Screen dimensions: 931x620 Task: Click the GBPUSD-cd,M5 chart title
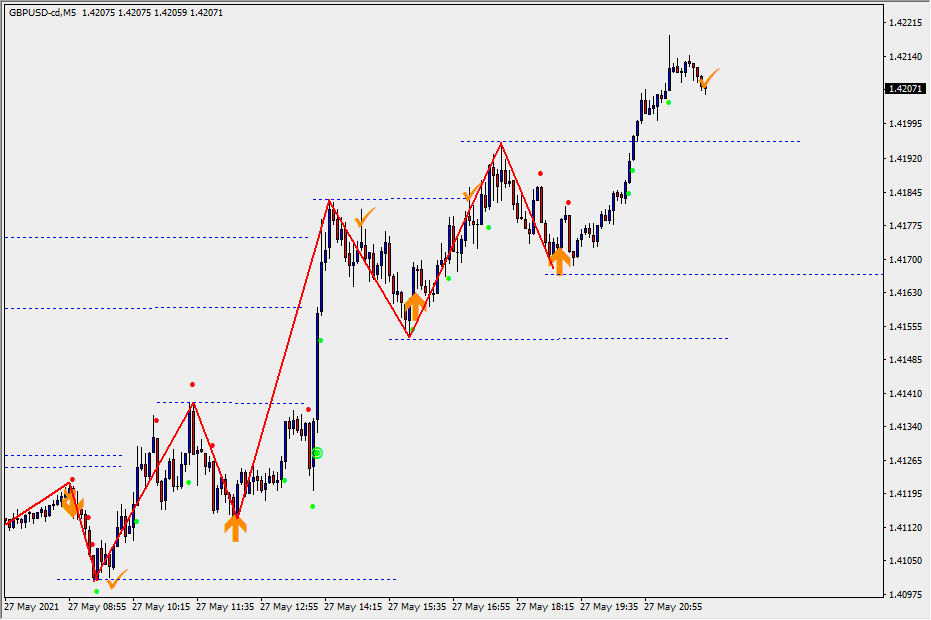pos(42,13)
